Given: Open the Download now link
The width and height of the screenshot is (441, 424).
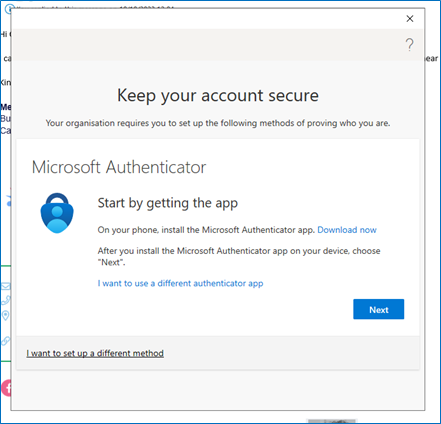Looking at the screenshot, I should click(x=347, y=230).
